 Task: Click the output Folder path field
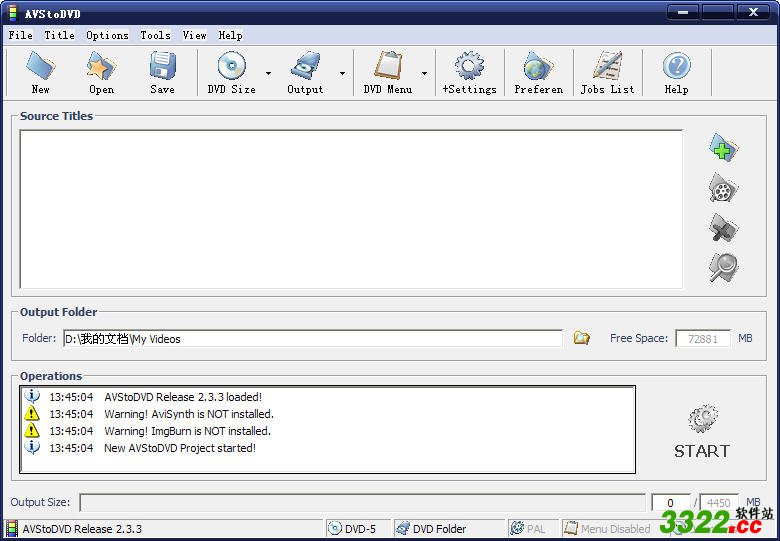313,339
